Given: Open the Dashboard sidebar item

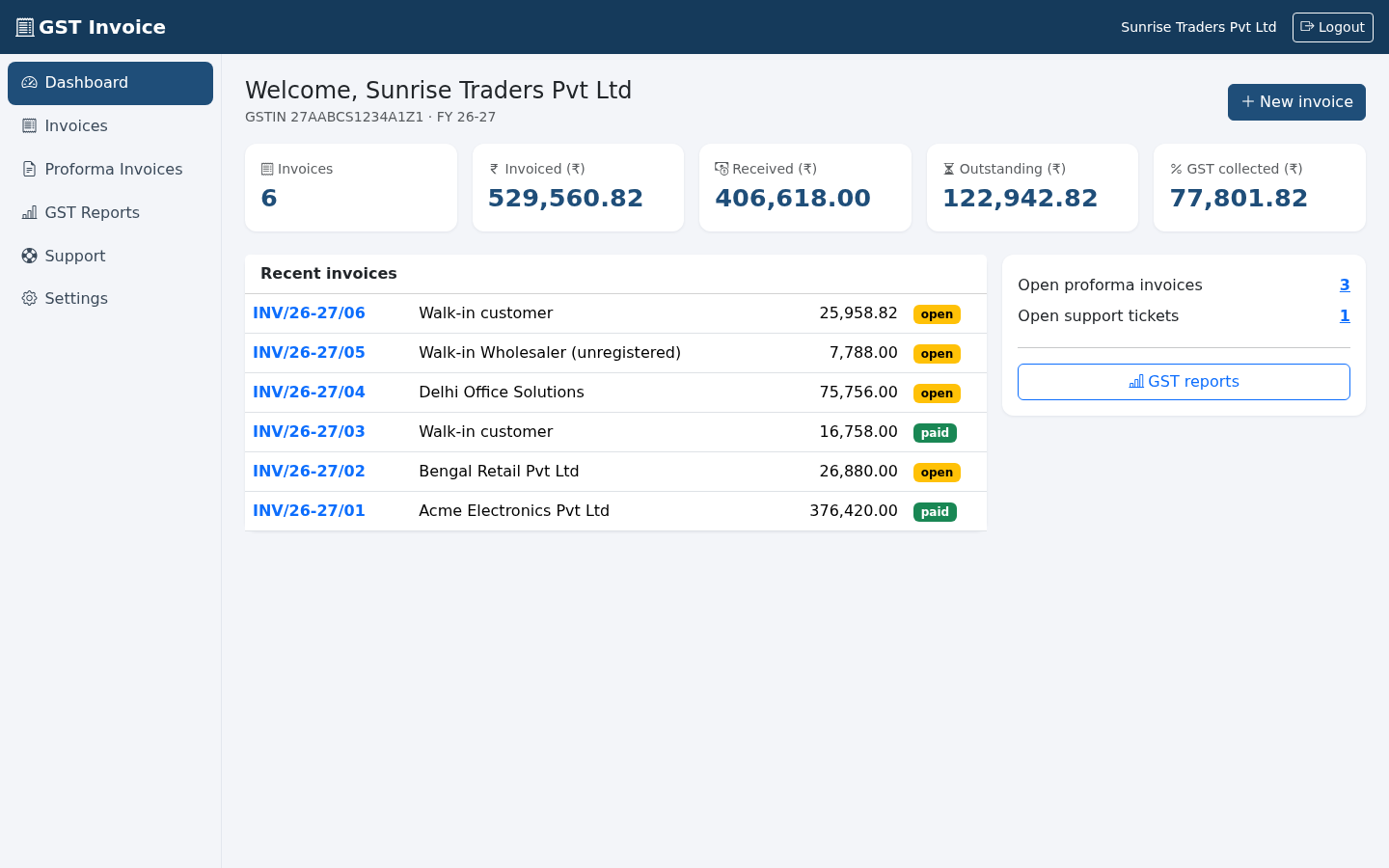Looking at the screenshot, I should 110,83.
